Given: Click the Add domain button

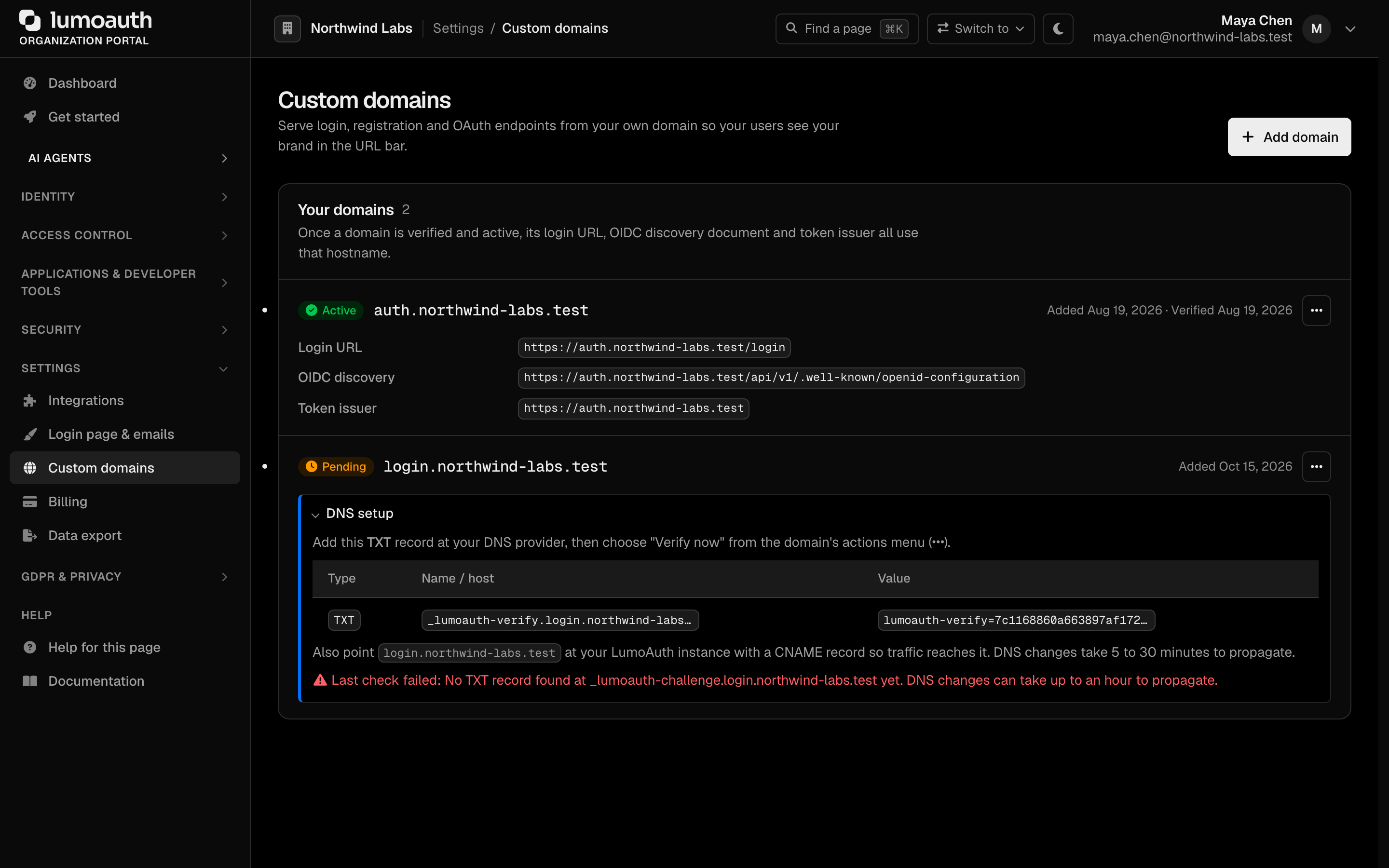Looking at the screenshot, I should (x=1289, y=137).
